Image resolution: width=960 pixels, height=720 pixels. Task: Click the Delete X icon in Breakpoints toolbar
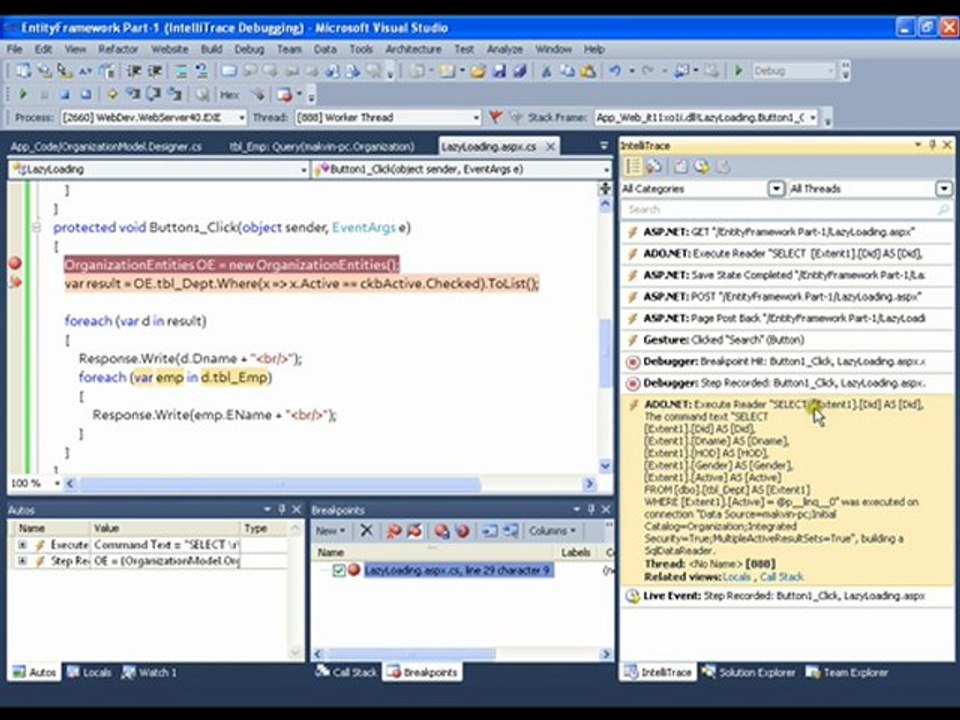(x=366, y=530)
